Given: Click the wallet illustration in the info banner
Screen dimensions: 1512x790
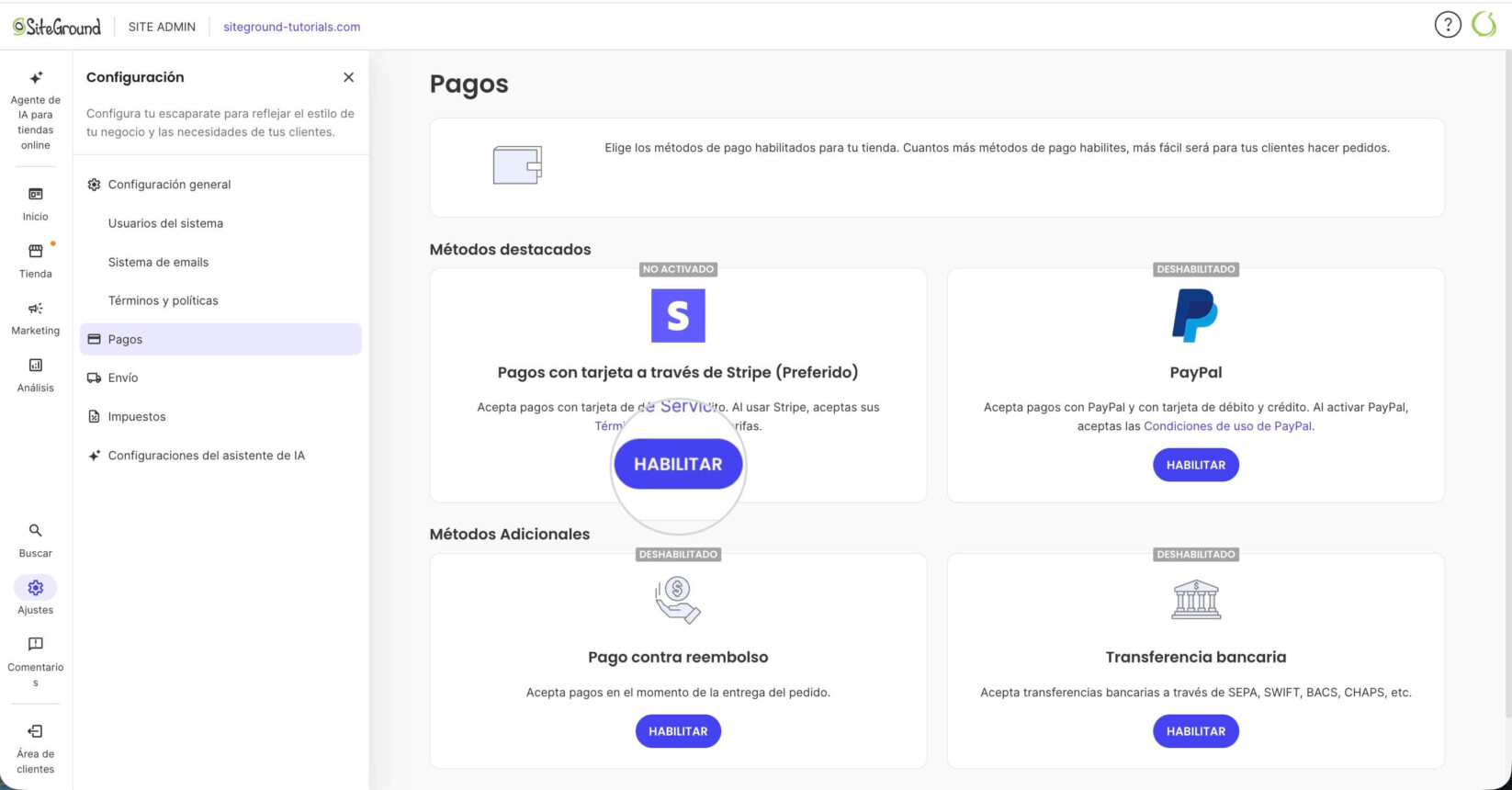Looking at the screenshot, I should coord(517,165).
